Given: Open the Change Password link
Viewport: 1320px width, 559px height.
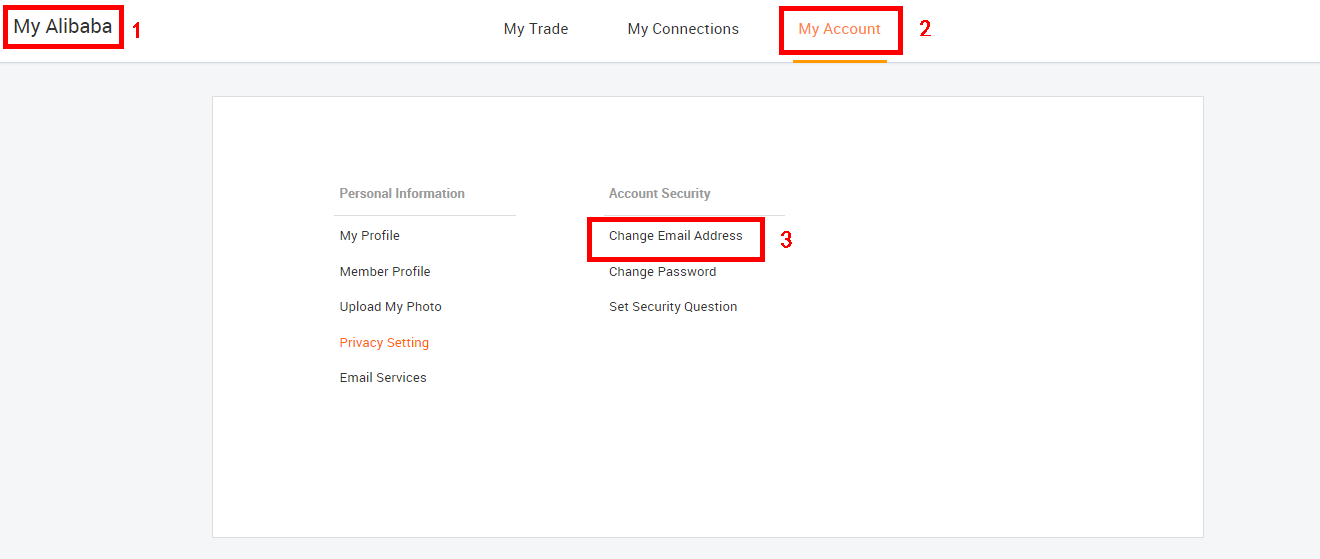Looking at the screenshot, I should point(662,272).
